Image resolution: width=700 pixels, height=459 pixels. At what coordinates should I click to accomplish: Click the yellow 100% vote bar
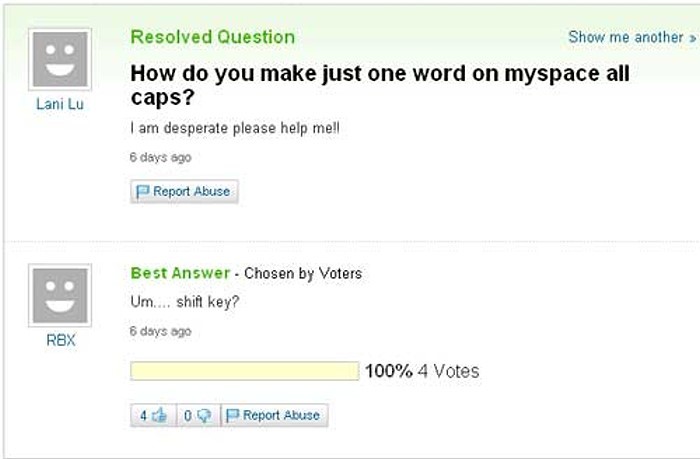click(245, 371)
